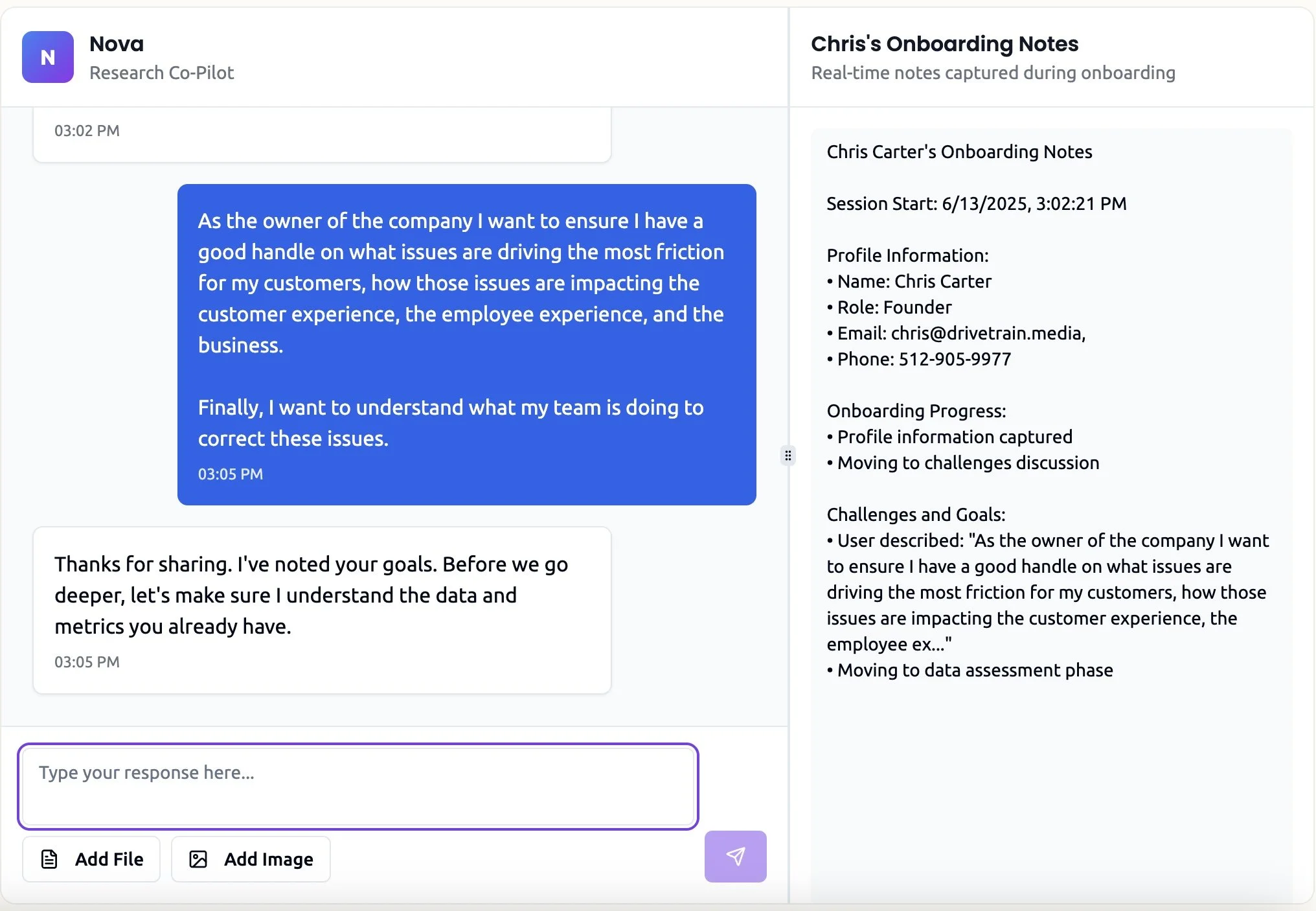Viewport: 1316px width, 911px height.
Task: Focus the "Type your response here" field
Action: tap(357, 786)
